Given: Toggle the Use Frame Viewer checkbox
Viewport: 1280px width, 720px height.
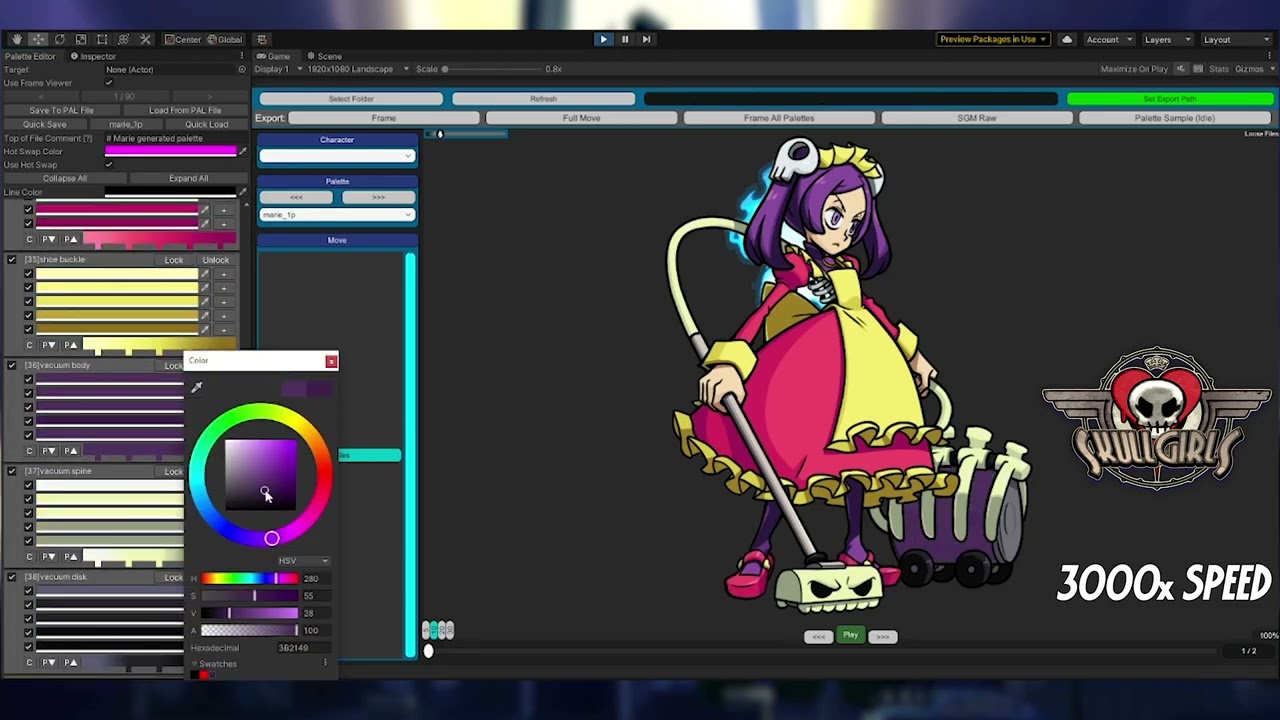Looking at the screenshot, I should (x=109, y=83).
